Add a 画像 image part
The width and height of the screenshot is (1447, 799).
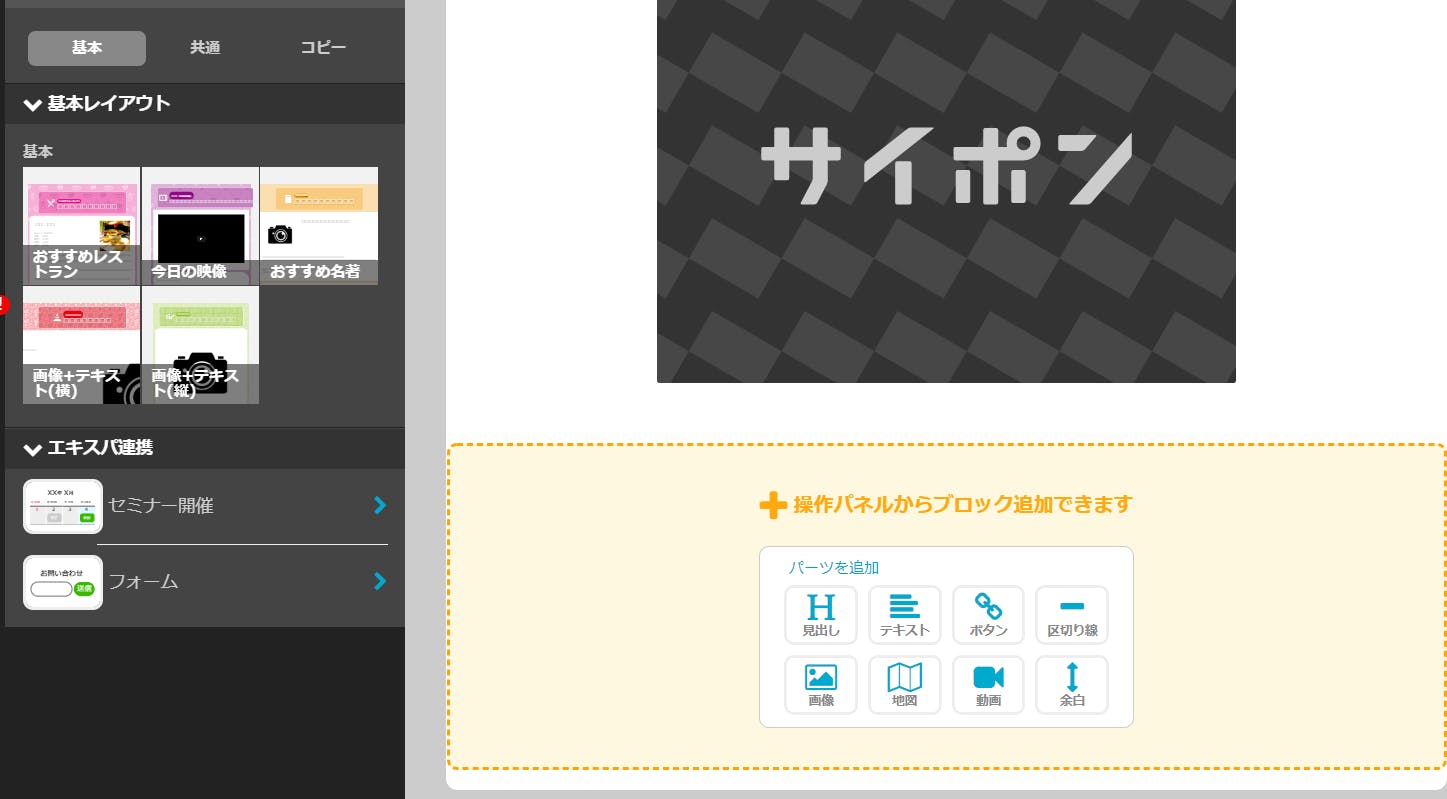pyautogui.click(x=821, y=685)
